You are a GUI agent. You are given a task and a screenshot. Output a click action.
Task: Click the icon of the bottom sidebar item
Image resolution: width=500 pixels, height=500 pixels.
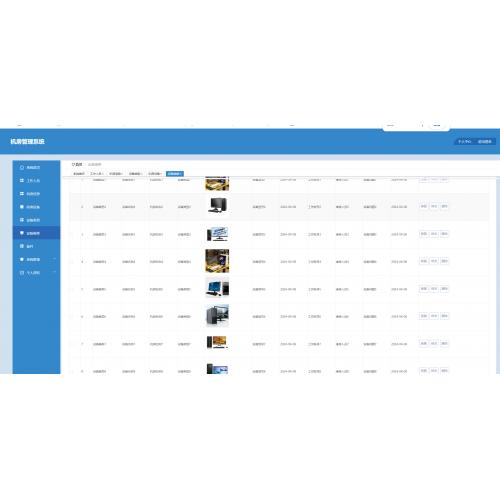click(22, 272)
